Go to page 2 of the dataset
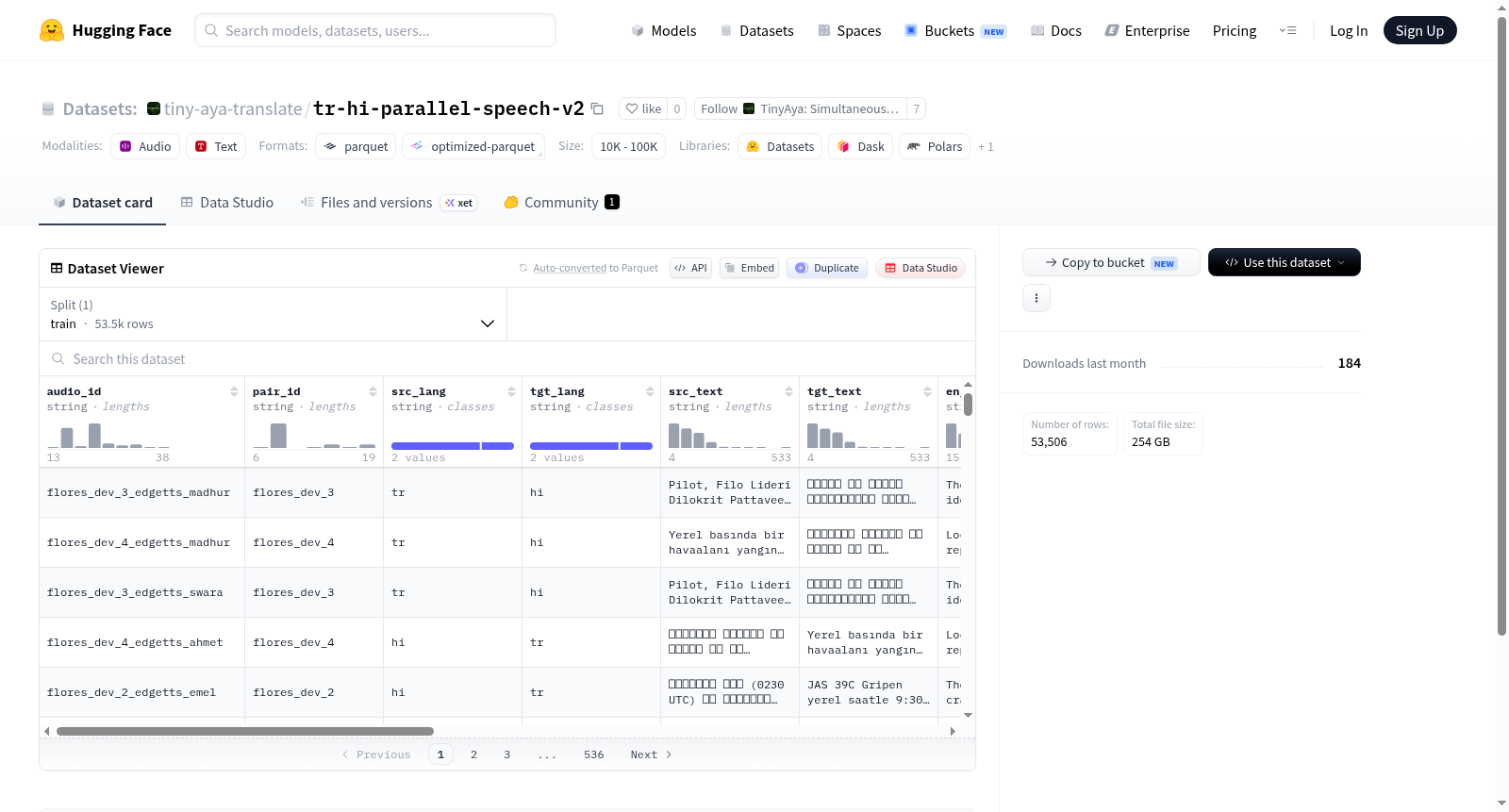 (x=473, y=754)
